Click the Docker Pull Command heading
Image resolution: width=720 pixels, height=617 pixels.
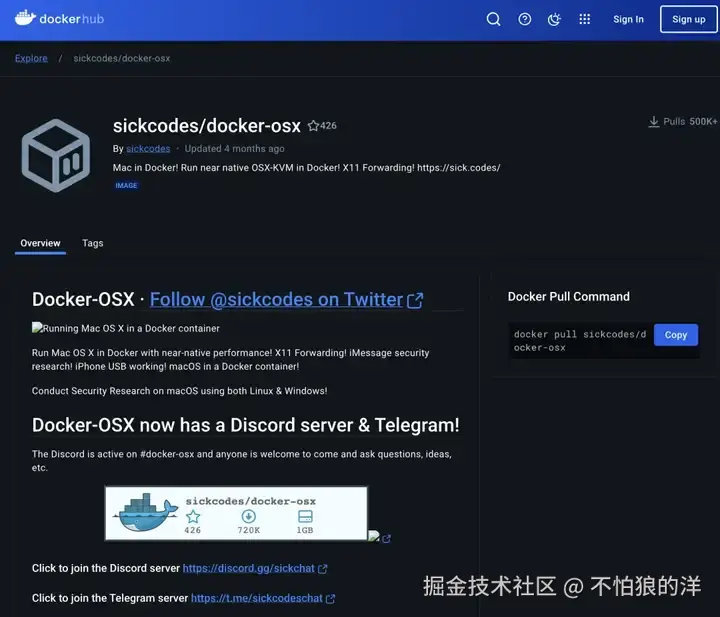coord(568,297)
